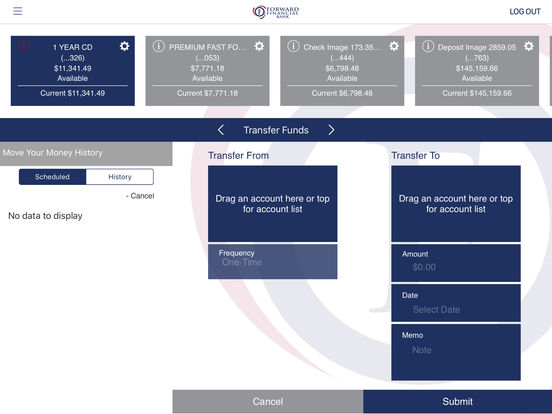Open gear icon on Deposit Image account
The height and width of the screenshot is (414, 552).
529,46
